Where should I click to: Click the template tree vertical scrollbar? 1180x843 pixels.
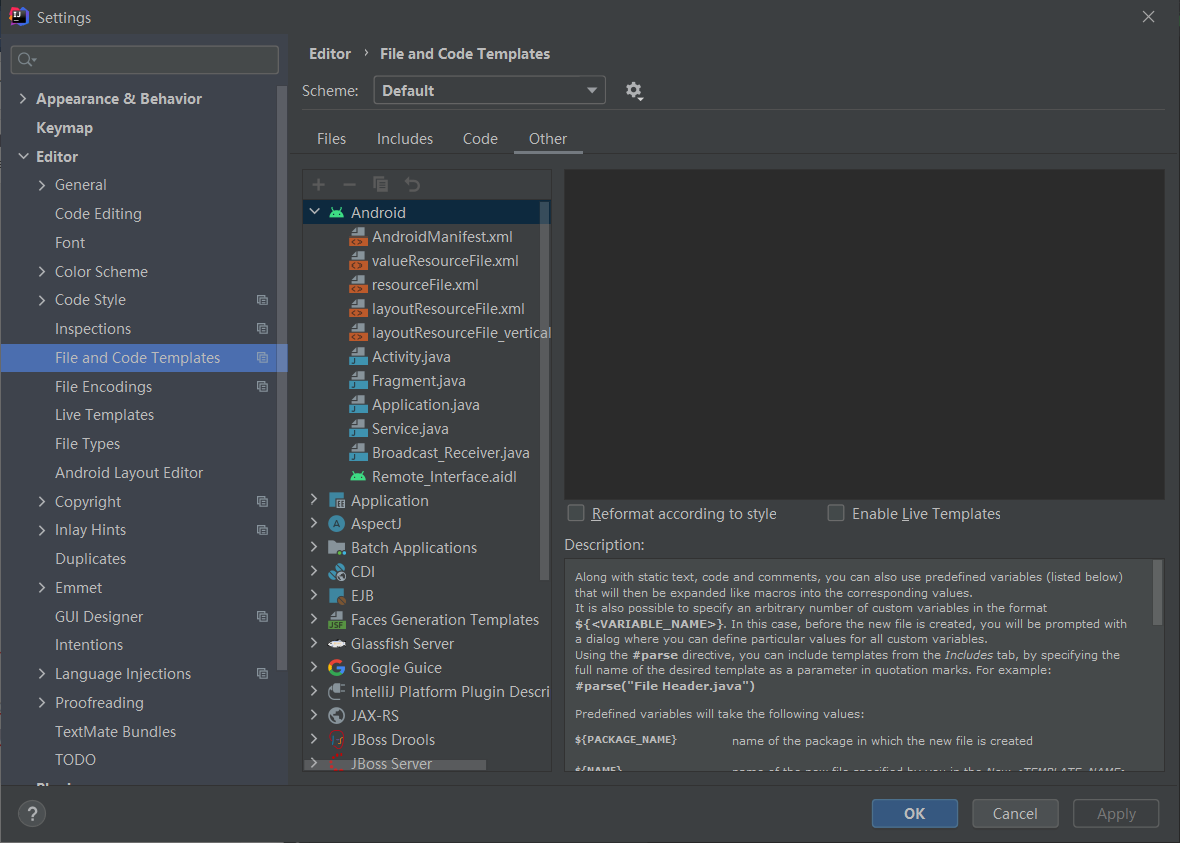(545, 390)
